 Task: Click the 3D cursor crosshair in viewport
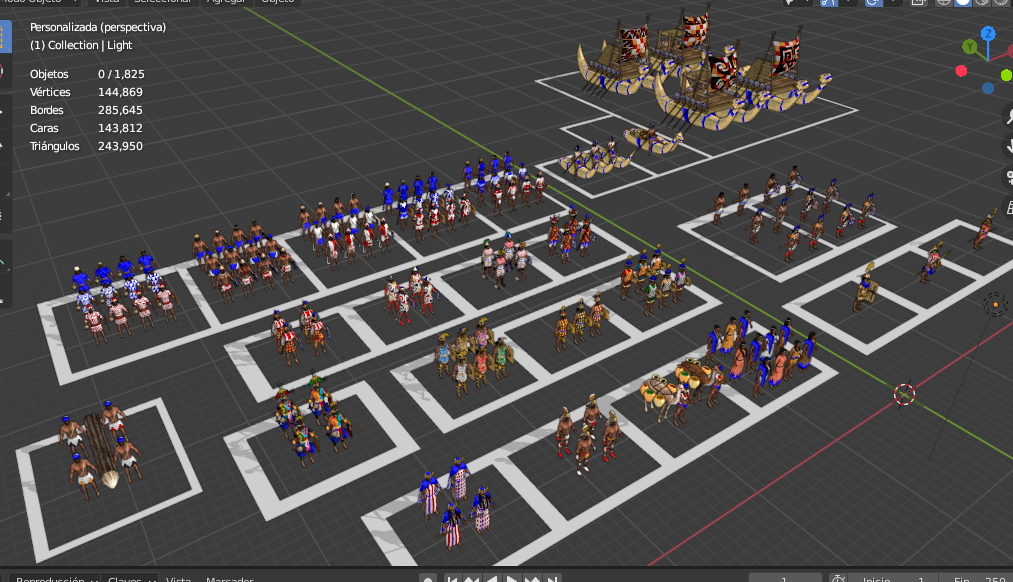(904, 393)
